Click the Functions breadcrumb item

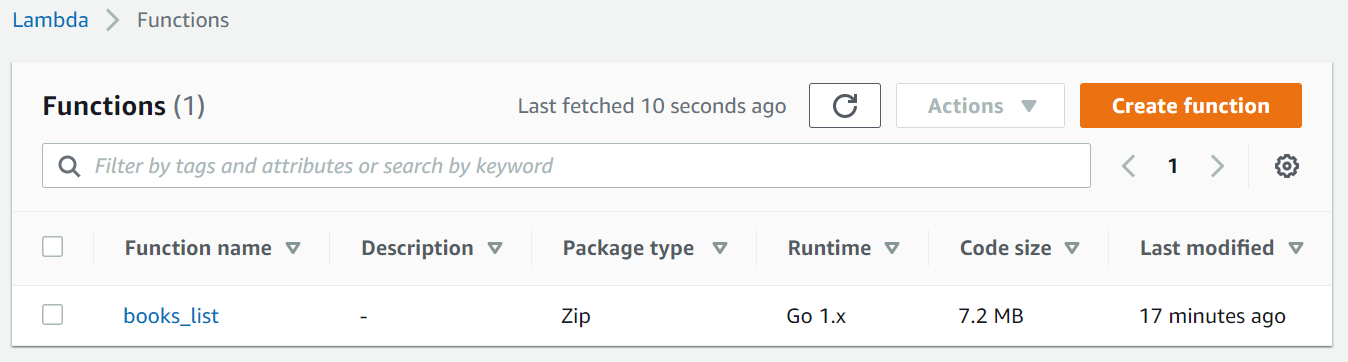[183, 20]
